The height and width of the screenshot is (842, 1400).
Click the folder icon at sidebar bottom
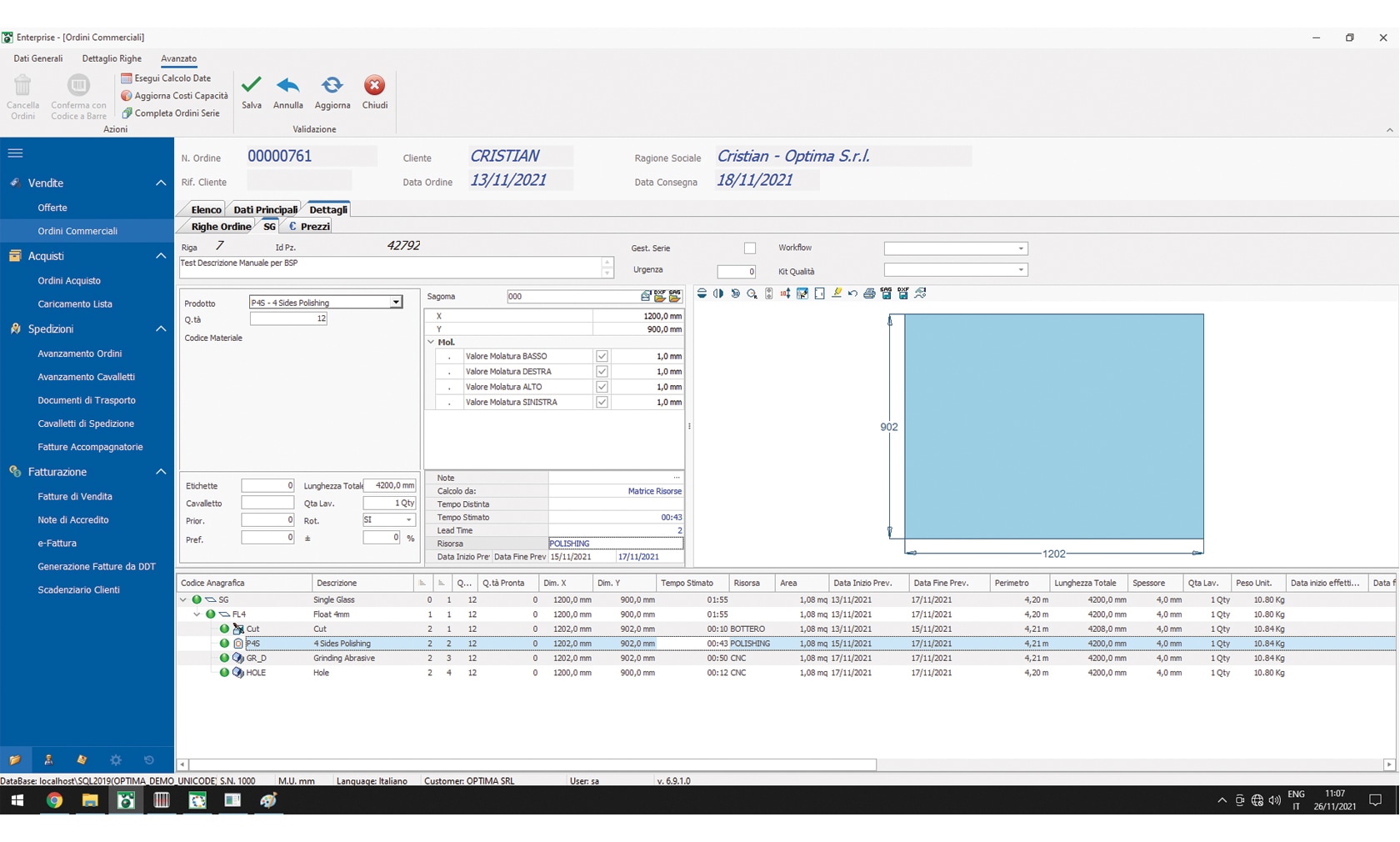tap(15, 759)
